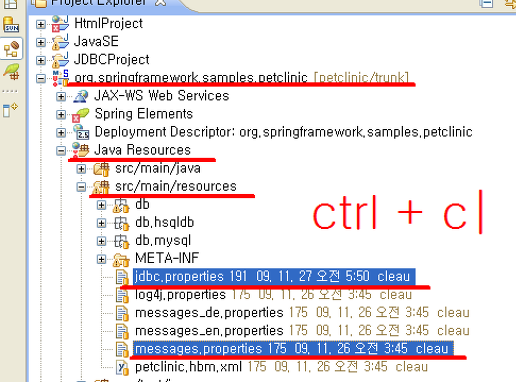Image resolution: width=516 pixels, height=382 pixels.
Task: Expand the HtmlProject tree node
Action: (41, 24)
